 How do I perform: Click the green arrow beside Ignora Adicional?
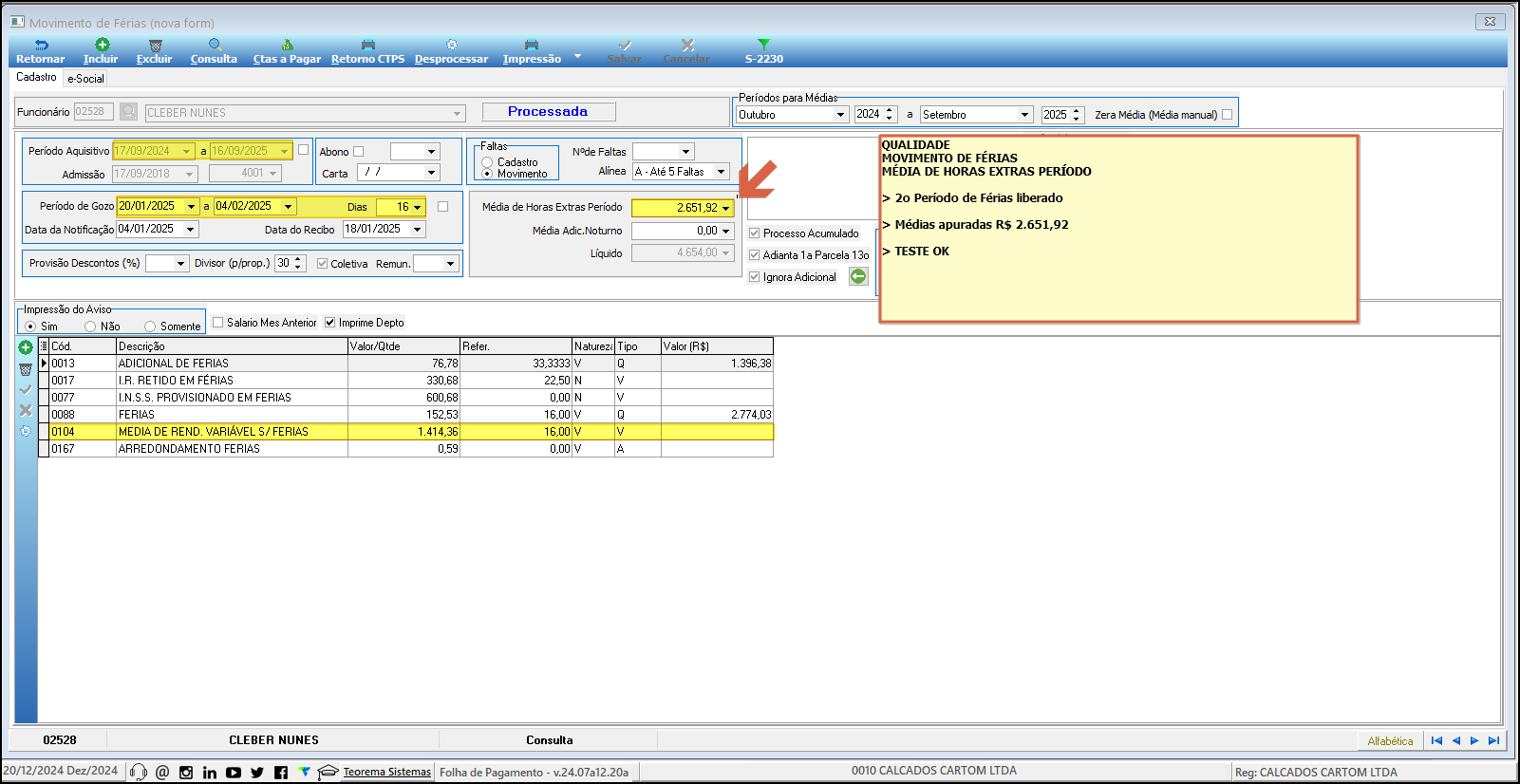858,276
